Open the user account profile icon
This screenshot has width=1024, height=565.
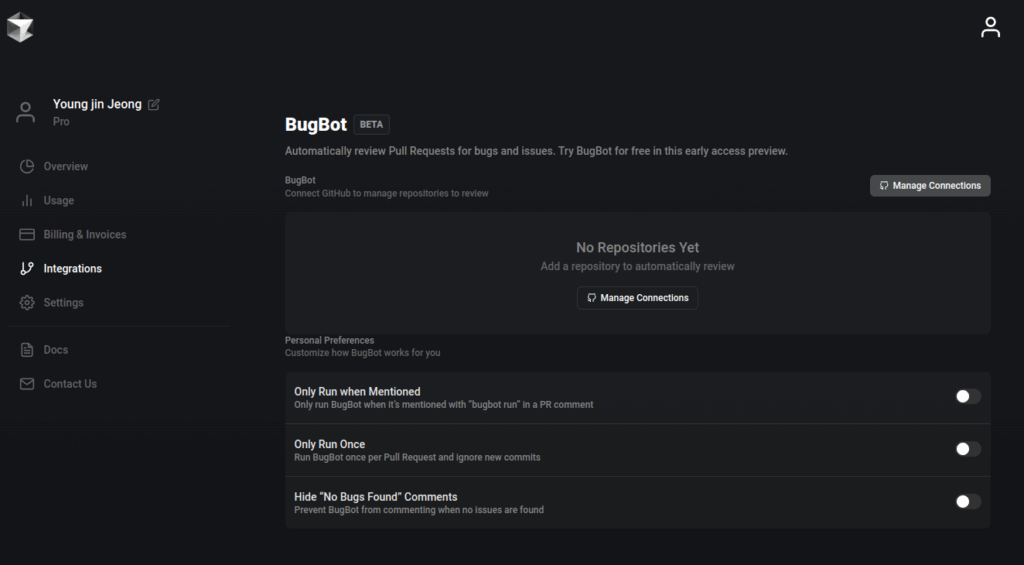(x=990, y=27)
